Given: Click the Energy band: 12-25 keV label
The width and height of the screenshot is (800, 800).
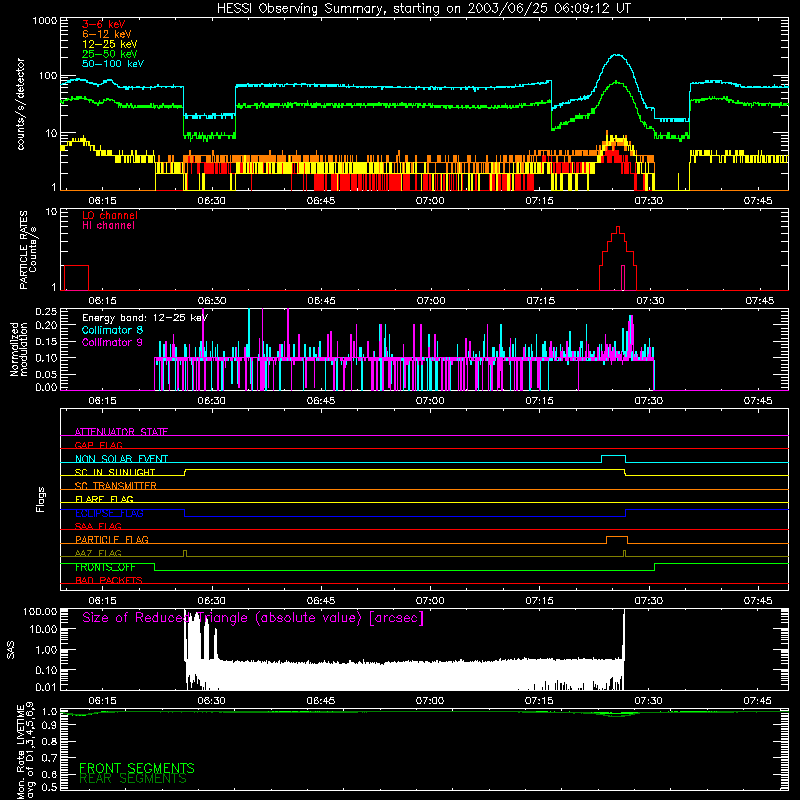Looking at the screenshot, I should point(145,318).
